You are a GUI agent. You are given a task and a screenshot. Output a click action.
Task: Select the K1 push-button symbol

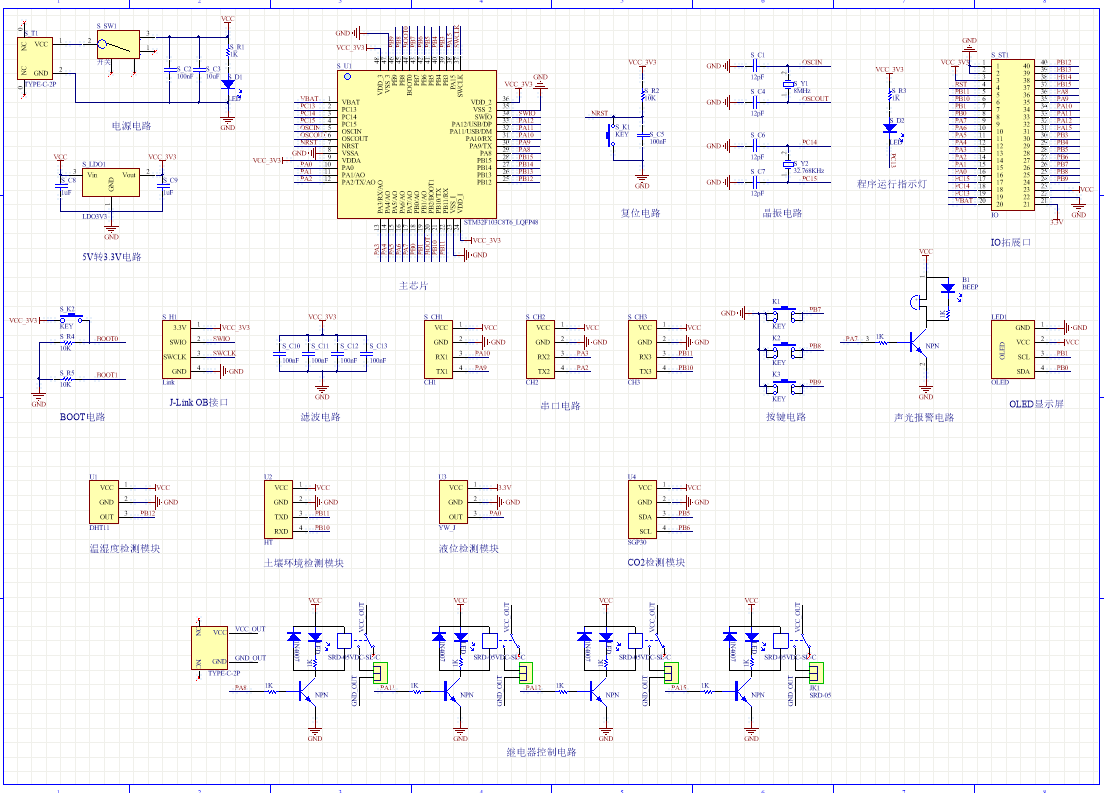coord(782,313)
